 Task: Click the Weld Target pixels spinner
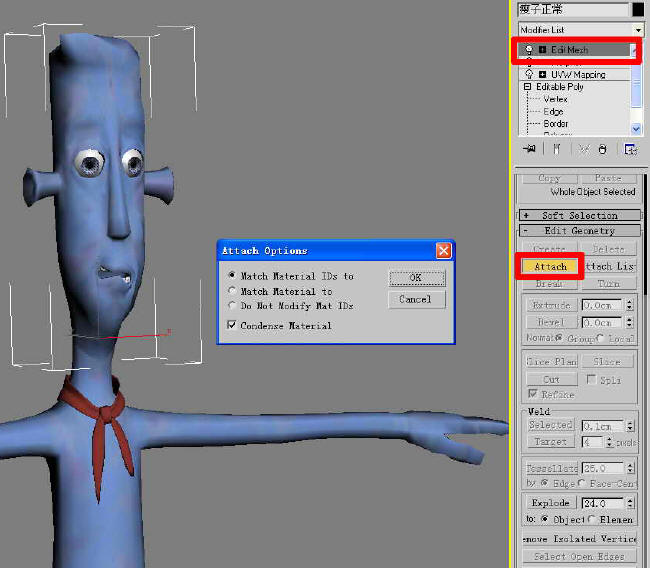point(609,442)
